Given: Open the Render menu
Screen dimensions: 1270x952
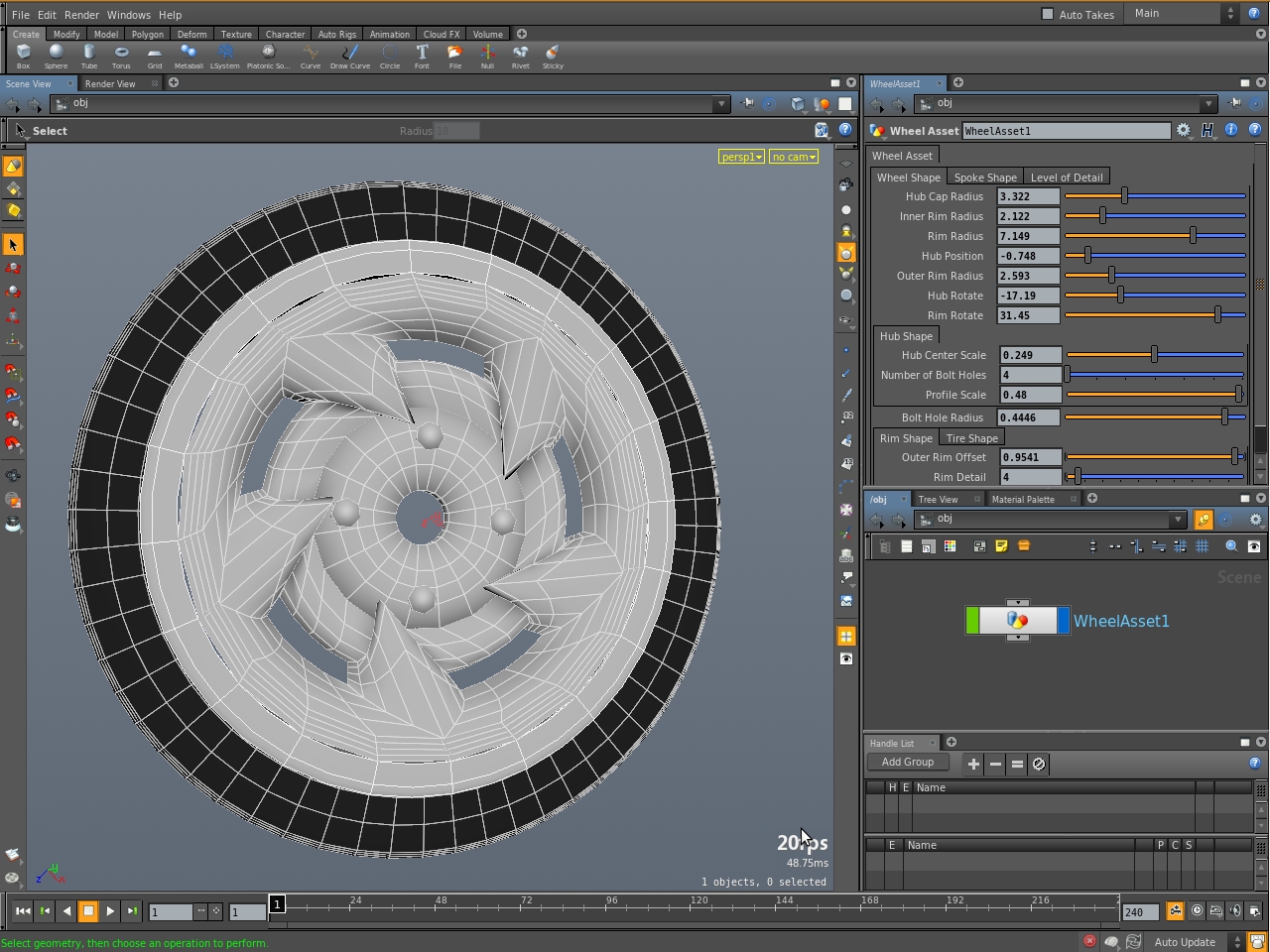Looking at the screenshot, I should [x=81, y=14].
